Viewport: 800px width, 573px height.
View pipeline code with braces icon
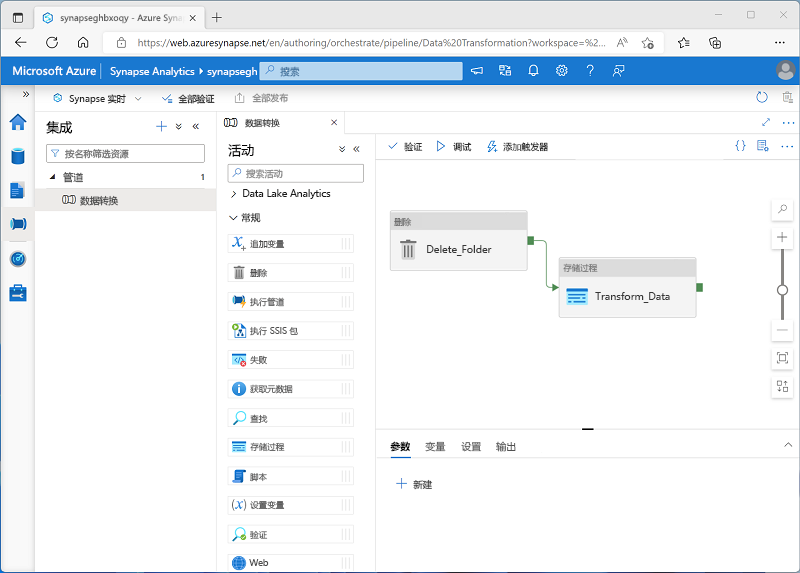(x=740, y=146)
